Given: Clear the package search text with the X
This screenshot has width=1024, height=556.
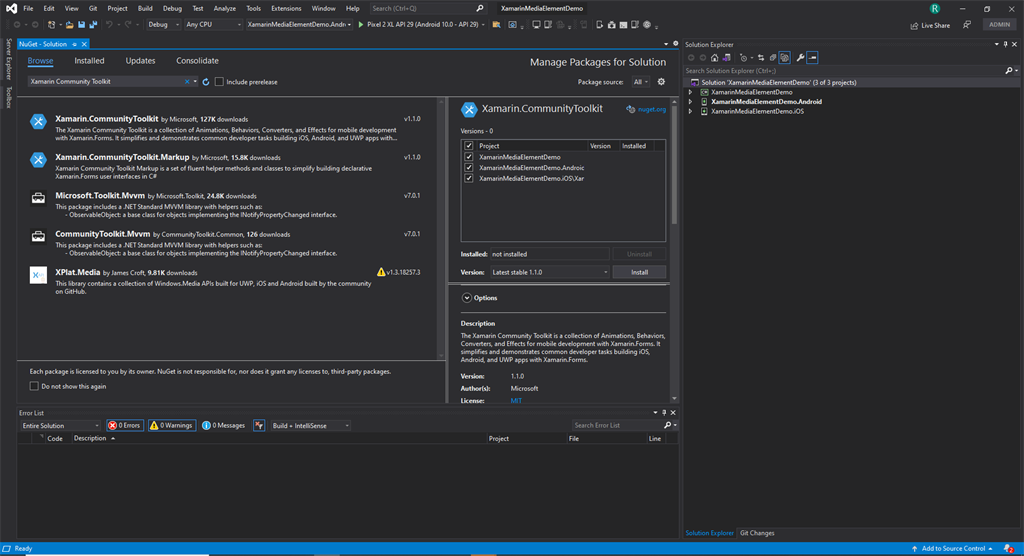Looking at the screenshot, I should pyautogui.click(x=187, y=82).
